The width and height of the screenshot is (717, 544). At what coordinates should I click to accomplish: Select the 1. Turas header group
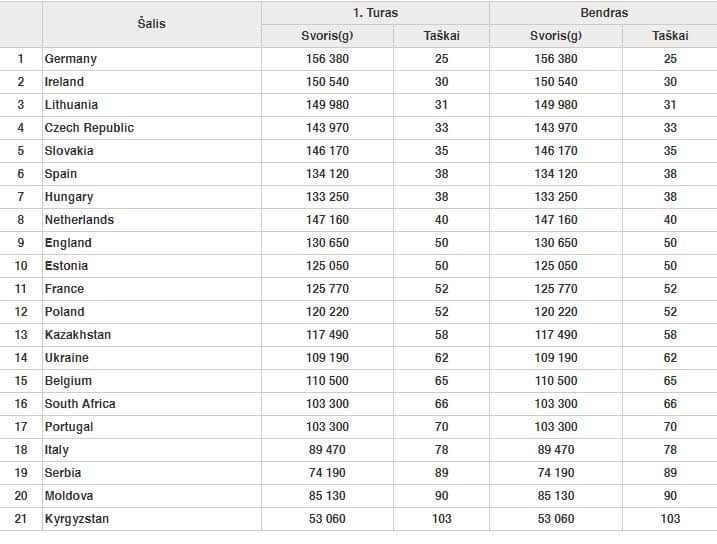tap(375, 13)
